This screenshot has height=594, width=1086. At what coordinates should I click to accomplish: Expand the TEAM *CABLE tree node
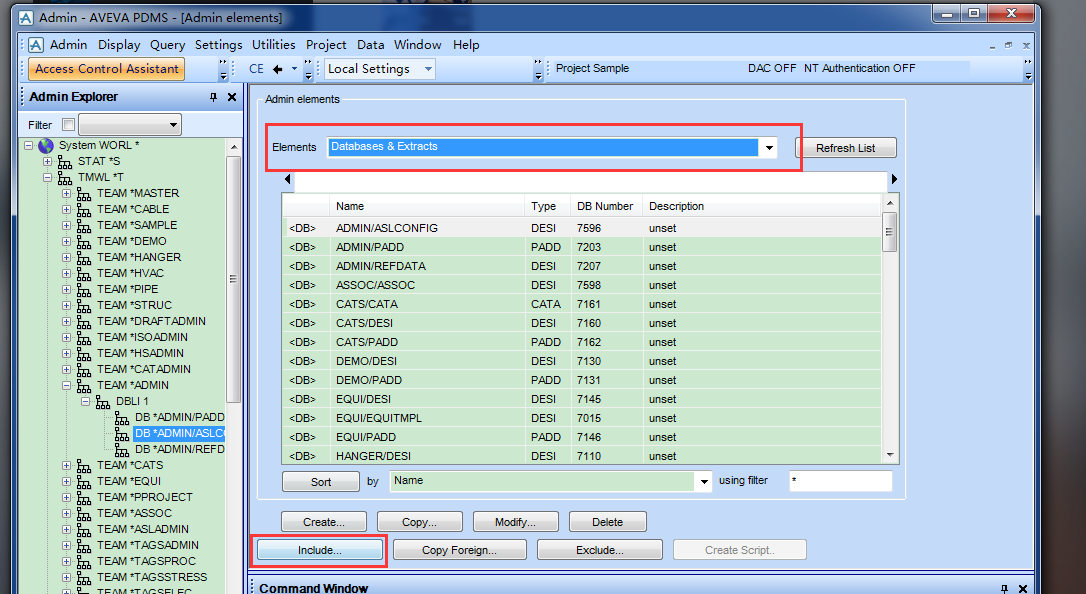click(67, 209)
